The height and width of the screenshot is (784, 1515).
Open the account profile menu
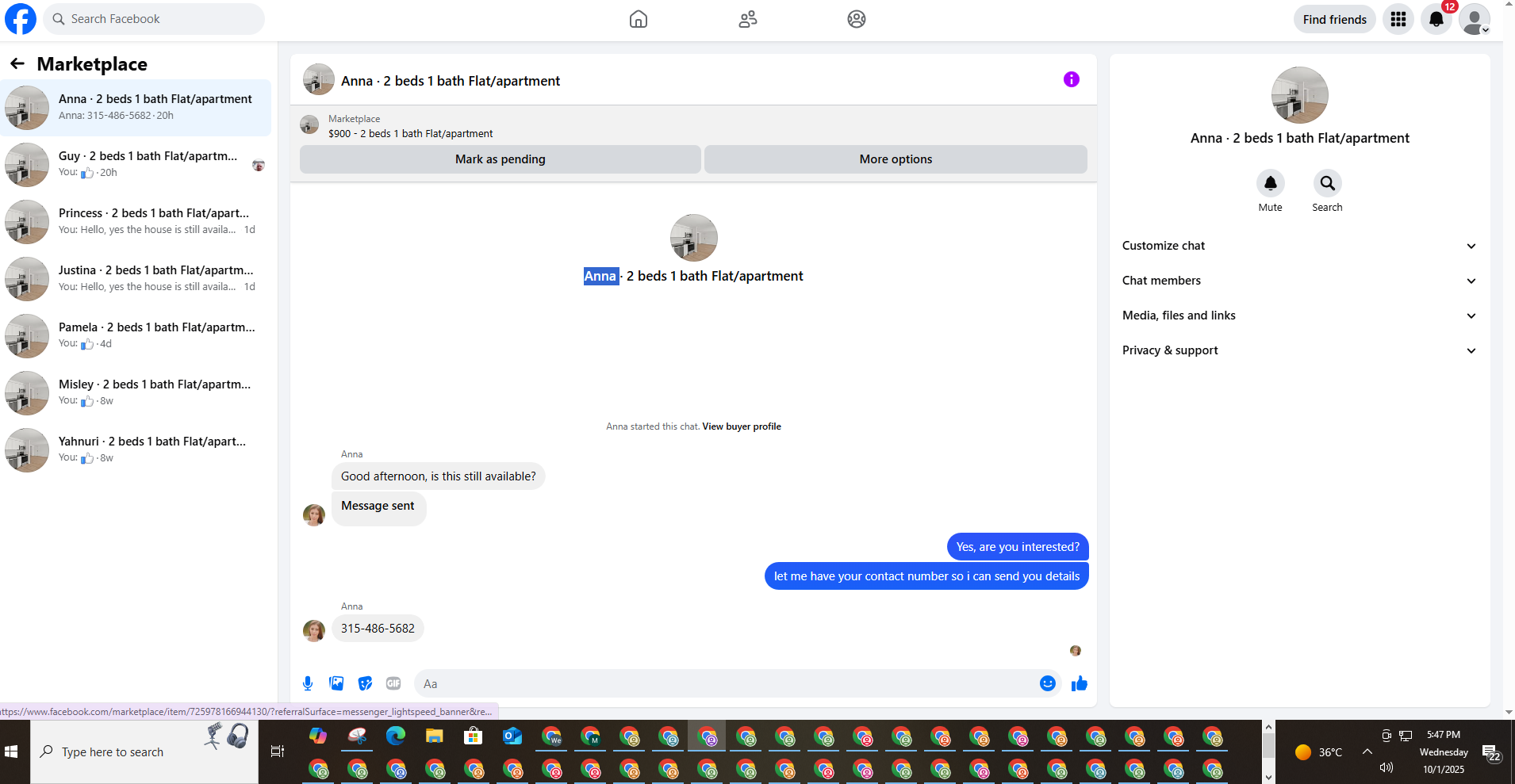point(1475,19)
